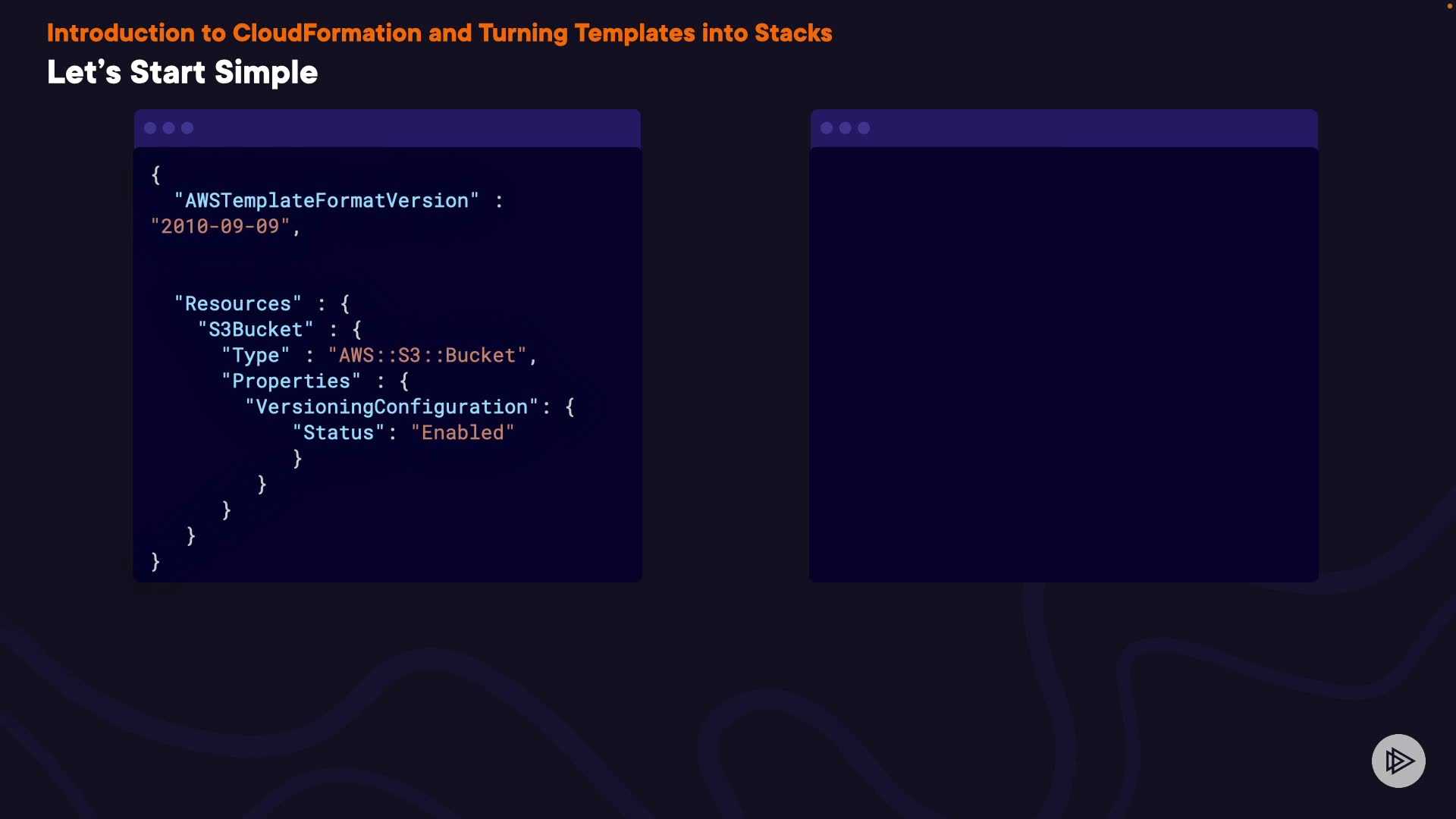Viewport: 1456px width, 819px height.
Task: Click middle dot in right empty window
Action: click(x=845, y=128)
